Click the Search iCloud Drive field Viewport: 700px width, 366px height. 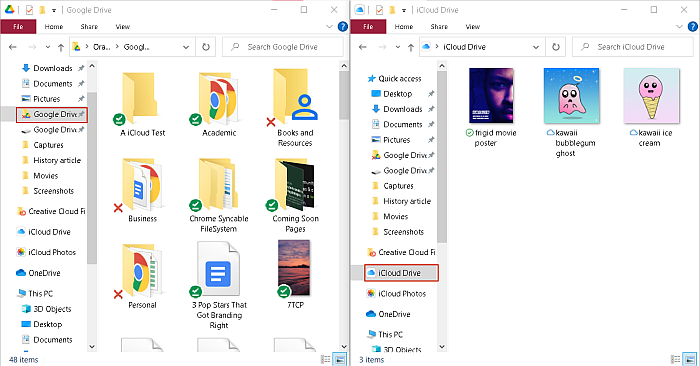[x=633, y=47]
